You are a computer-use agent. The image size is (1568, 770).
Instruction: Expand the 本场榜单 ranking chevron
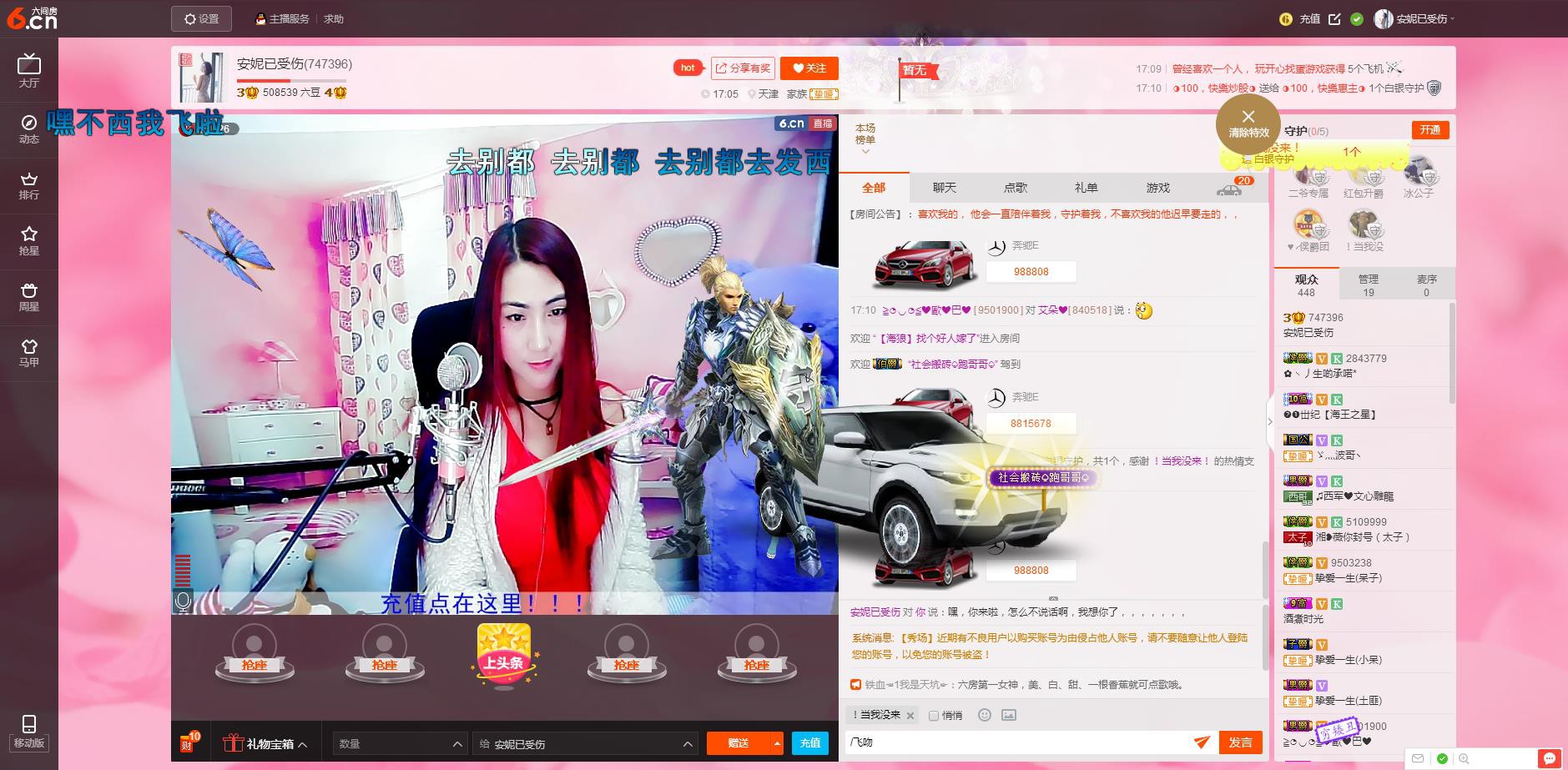[x=865, y=152]
